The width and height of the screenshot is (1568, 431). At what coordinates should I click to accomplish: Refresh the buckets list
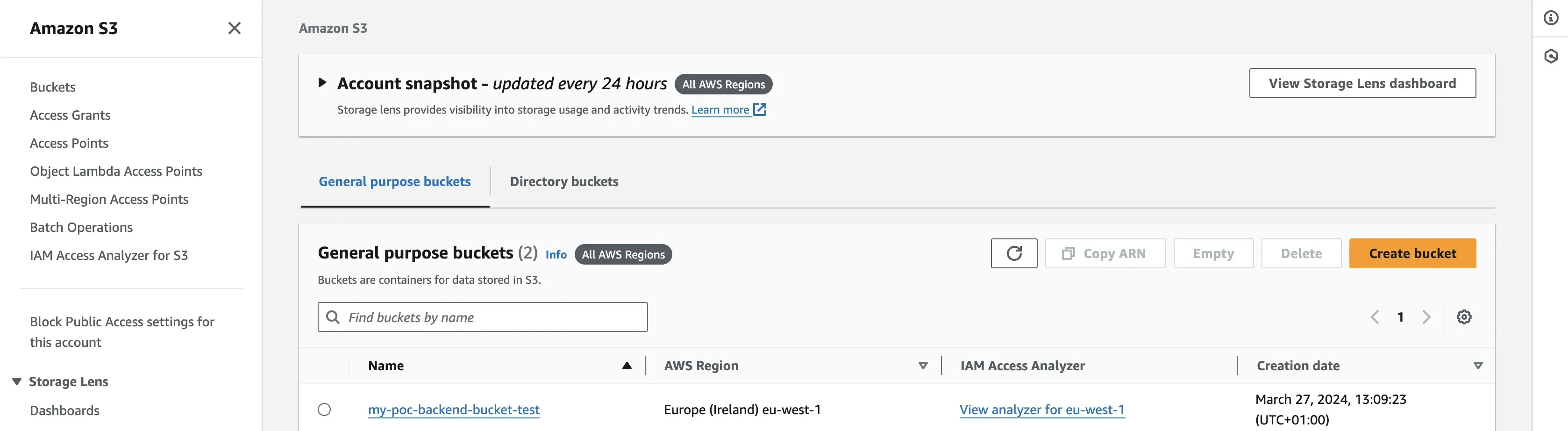point(1013,253)
